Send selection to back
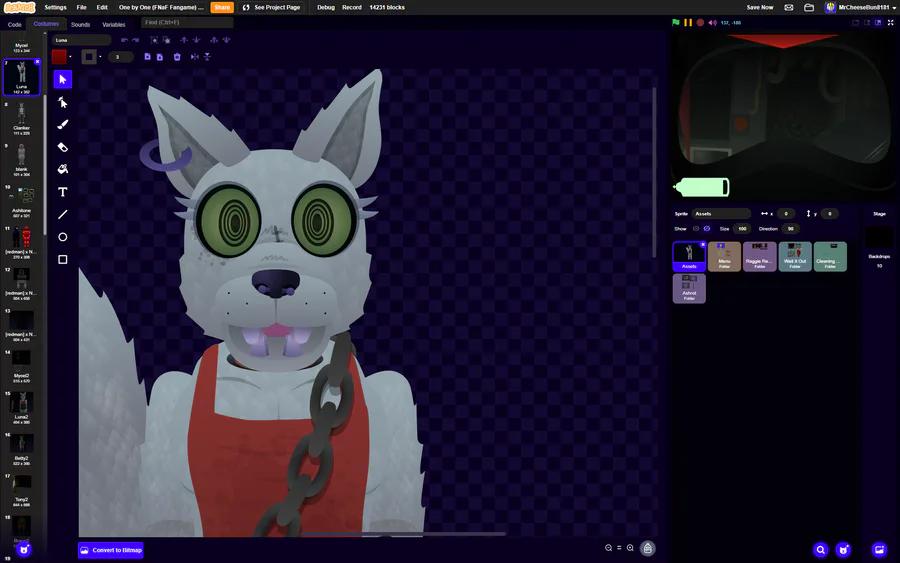 click(226, 40)
